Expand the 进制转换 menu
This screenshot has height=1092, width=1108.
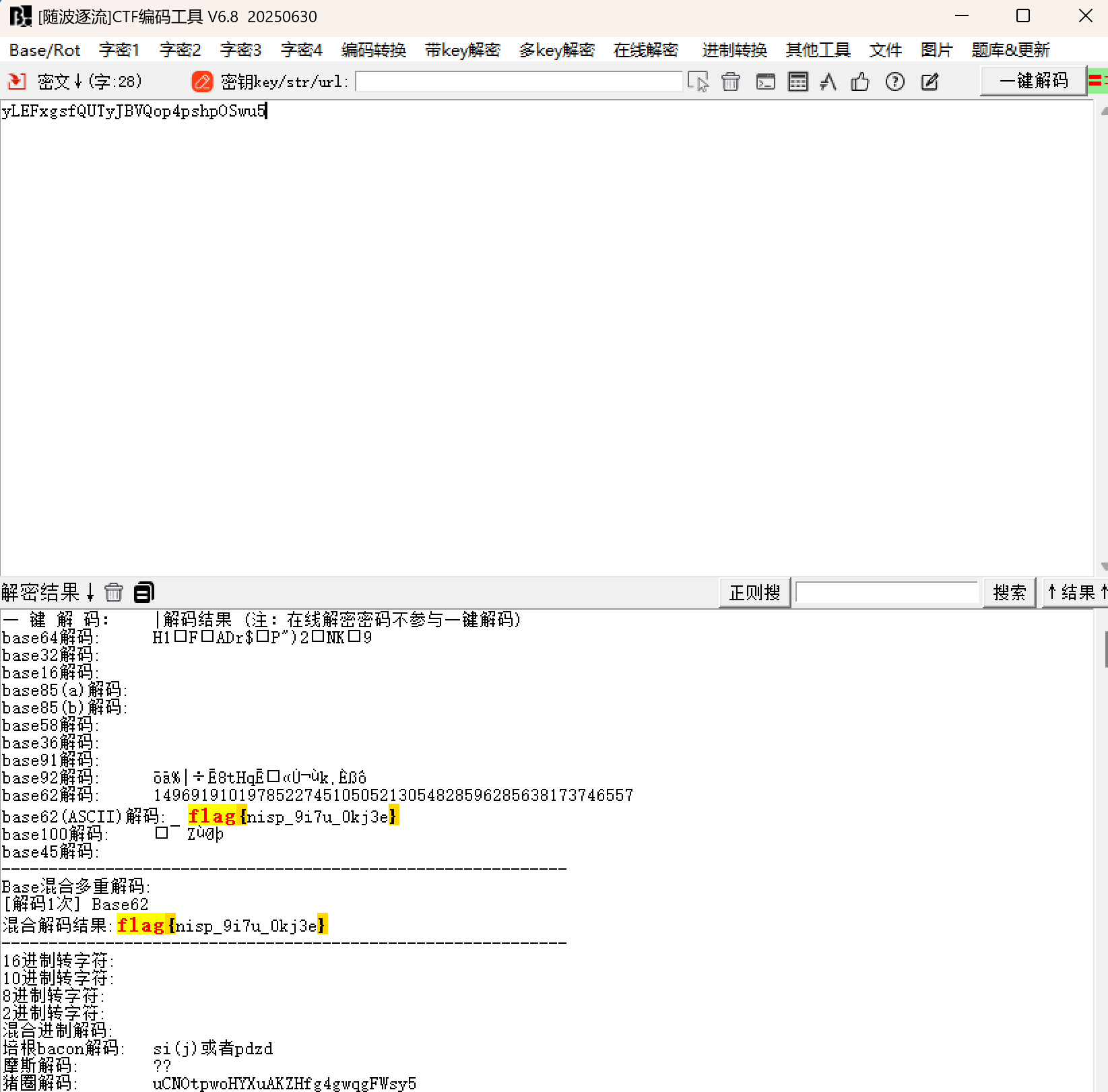735,51
